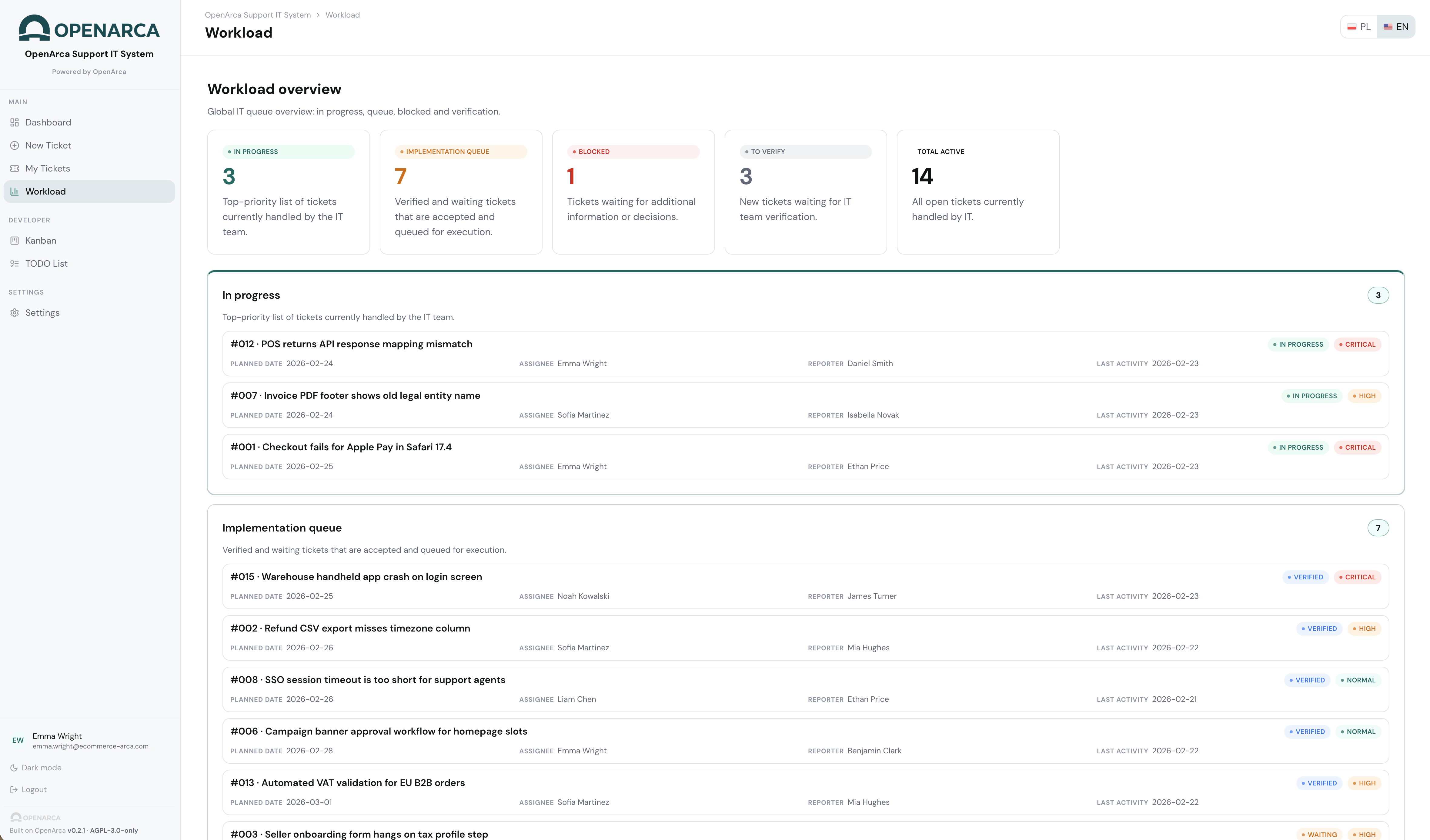This screenshot has height=840, width=1430.
Task: Click the Powered by OpenArca link
Action: click(x=89, y=72)
